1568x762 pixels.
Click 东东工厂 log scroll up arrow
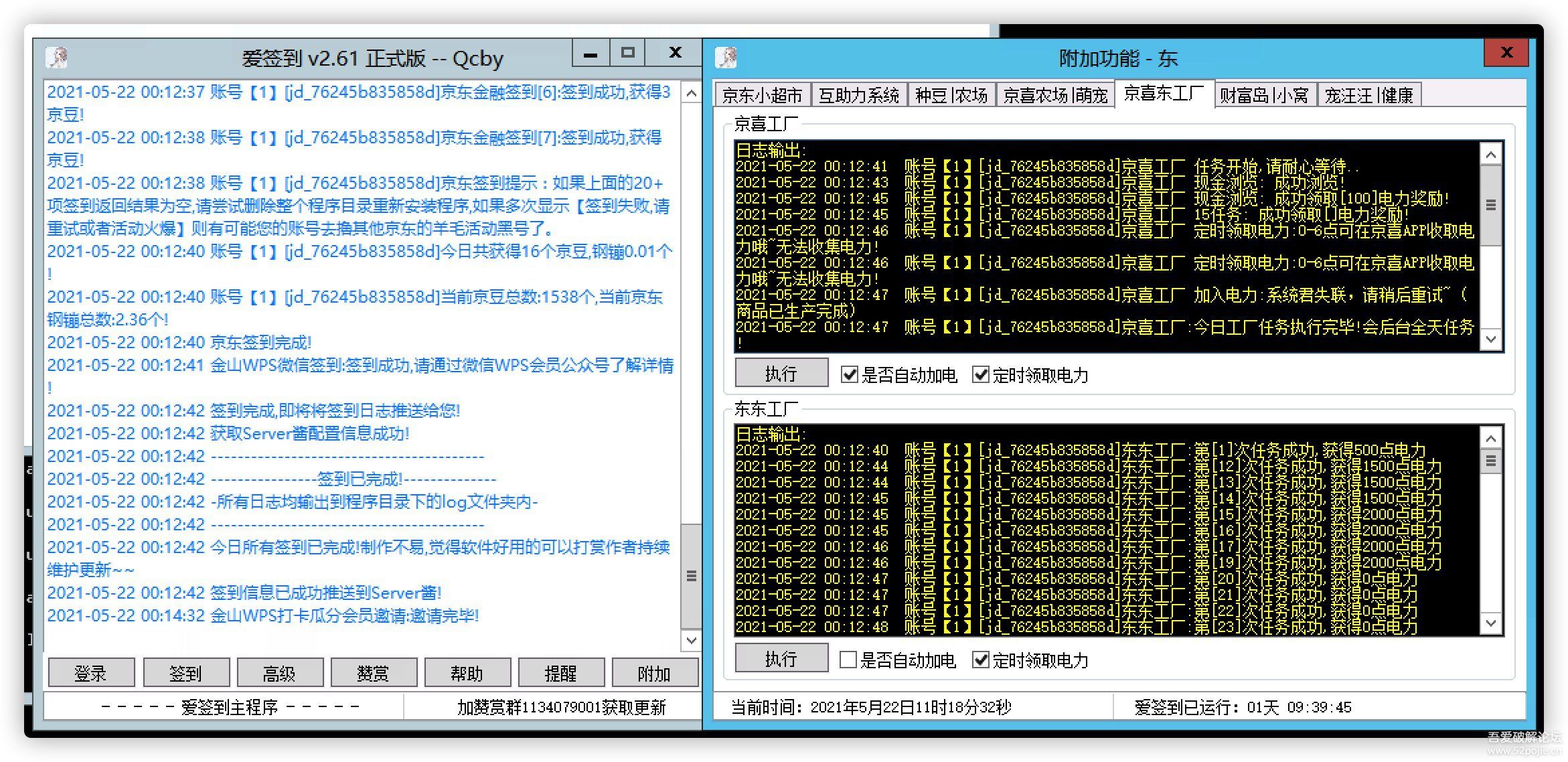1491,439
